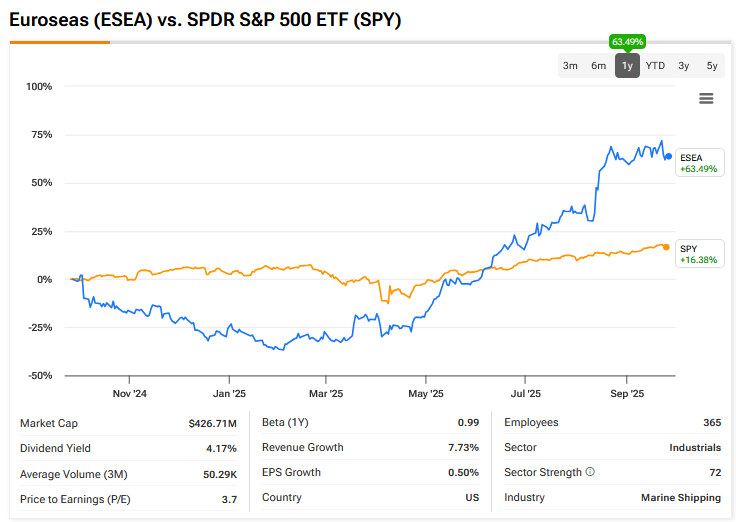Click the Sep '25 axis label
This screenshot has height=522, width=736.
point(626,393)
